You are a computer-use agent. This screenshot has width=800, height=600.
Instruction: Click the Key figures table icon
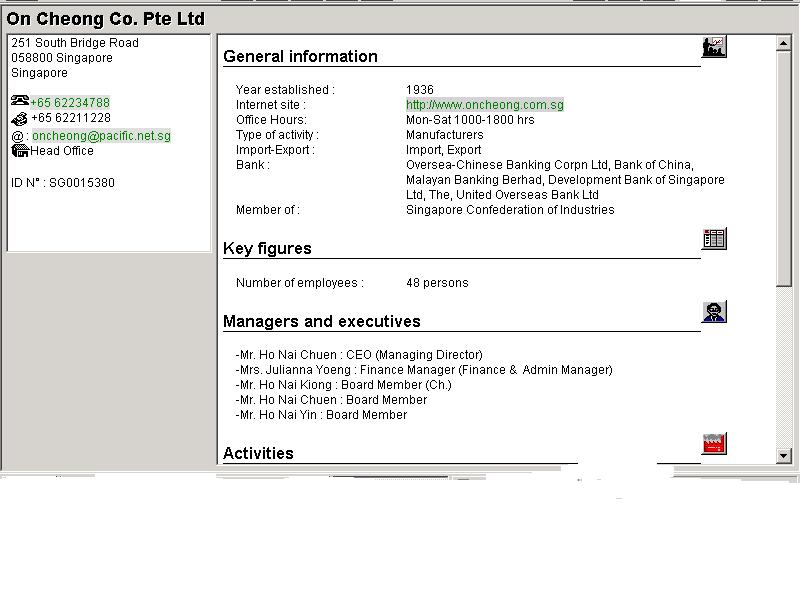coord(714,238)
